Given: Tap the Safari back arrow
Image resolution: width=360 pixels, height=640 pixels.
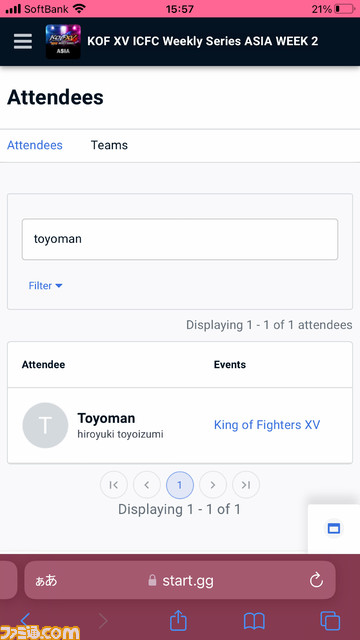Looking at the screenshot, I should pyautogui.click(x=25, y=620).
